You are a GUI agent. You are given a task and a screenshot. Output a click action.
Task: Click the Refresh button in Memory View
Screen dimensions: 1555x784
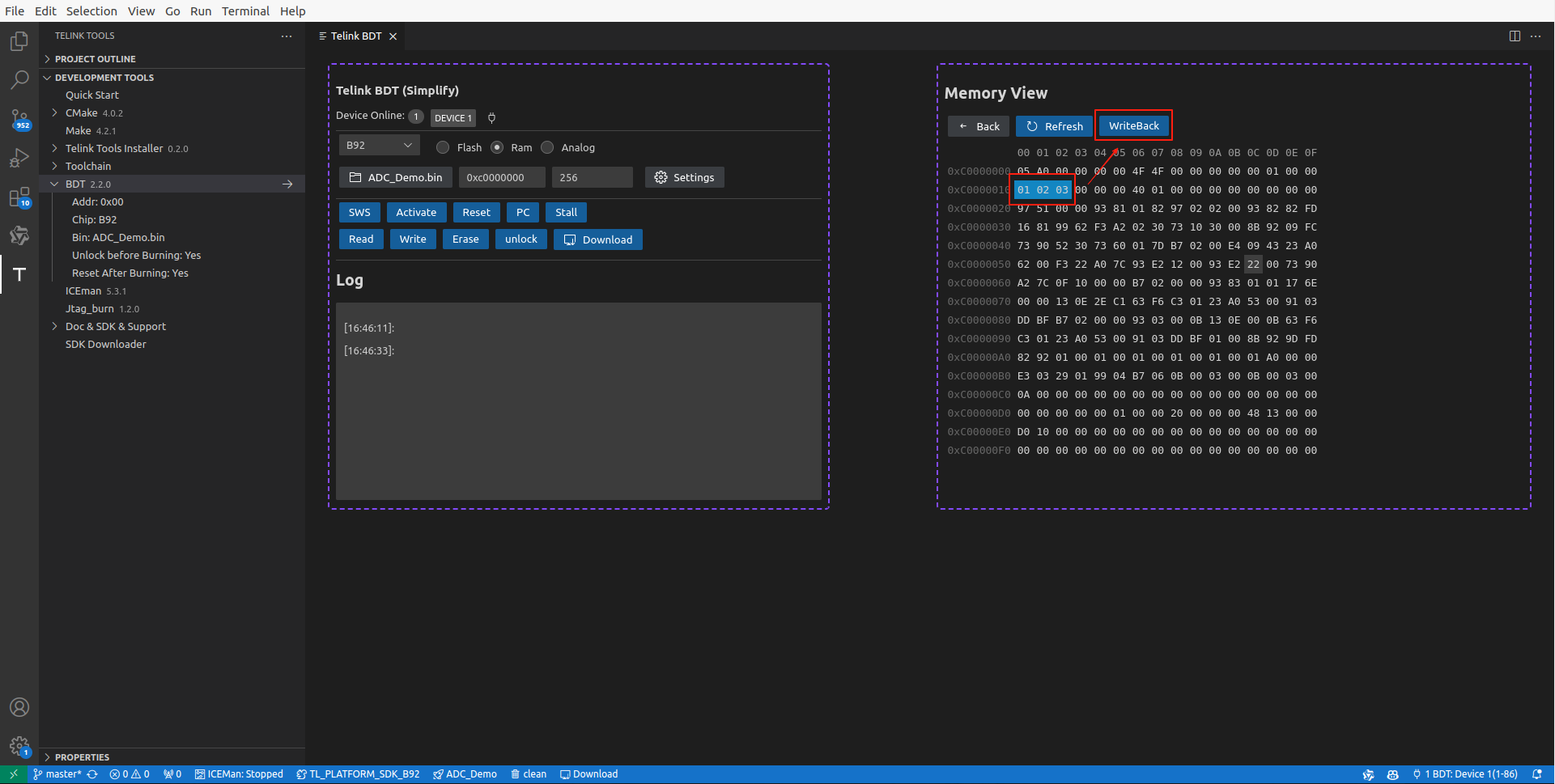(1054, 126)
